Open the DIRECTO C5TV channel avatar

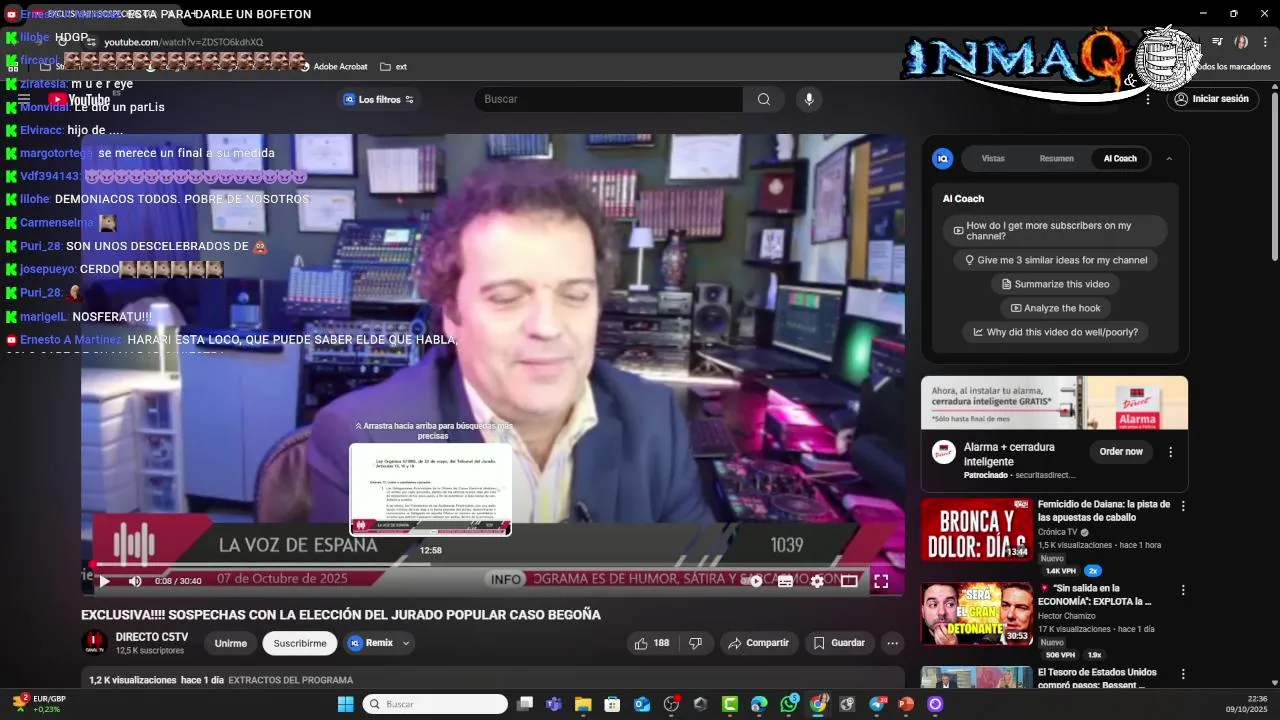click(94, 643)
